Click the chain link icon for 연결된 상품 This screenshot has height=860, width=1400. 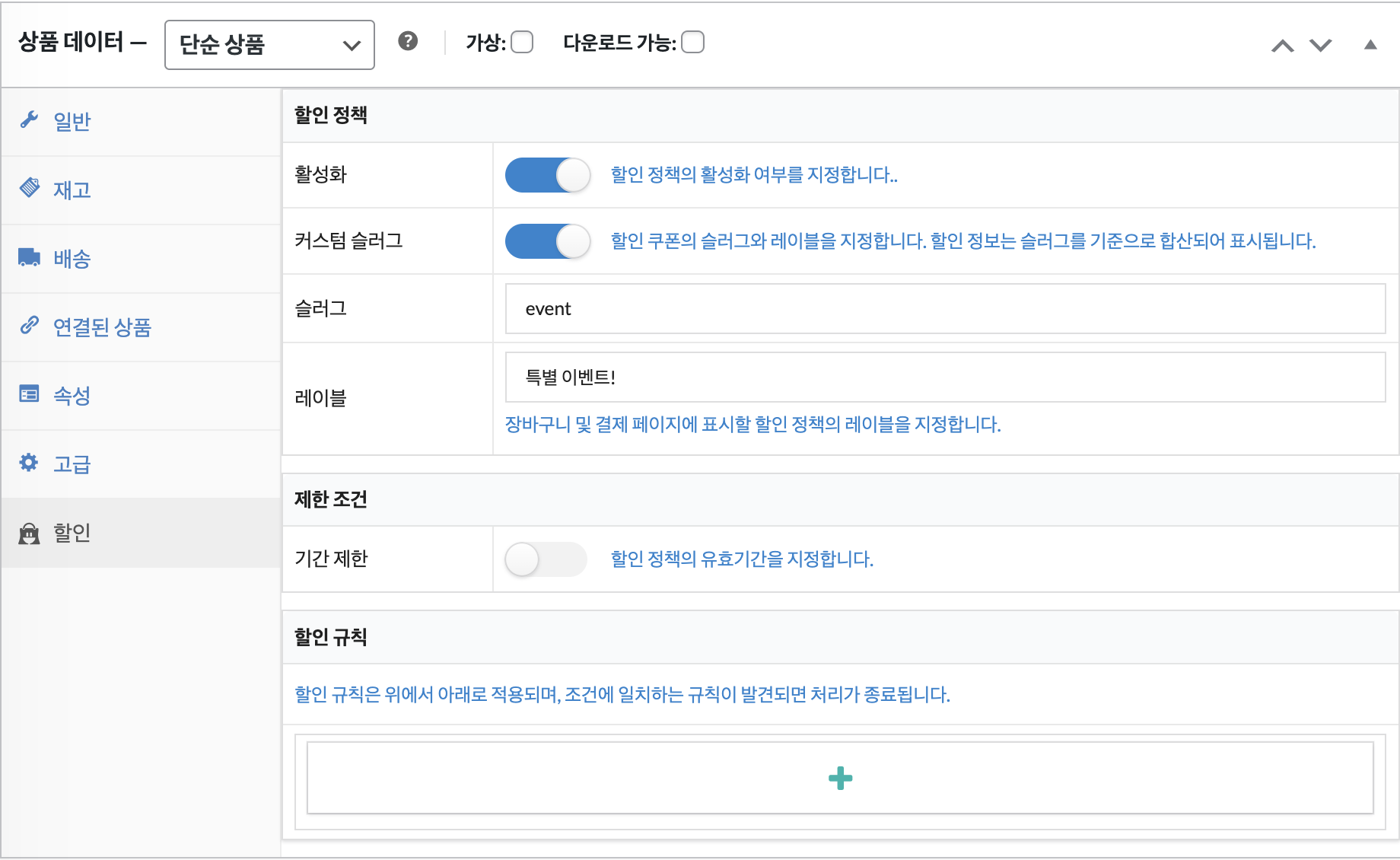[x=29, y=326]
